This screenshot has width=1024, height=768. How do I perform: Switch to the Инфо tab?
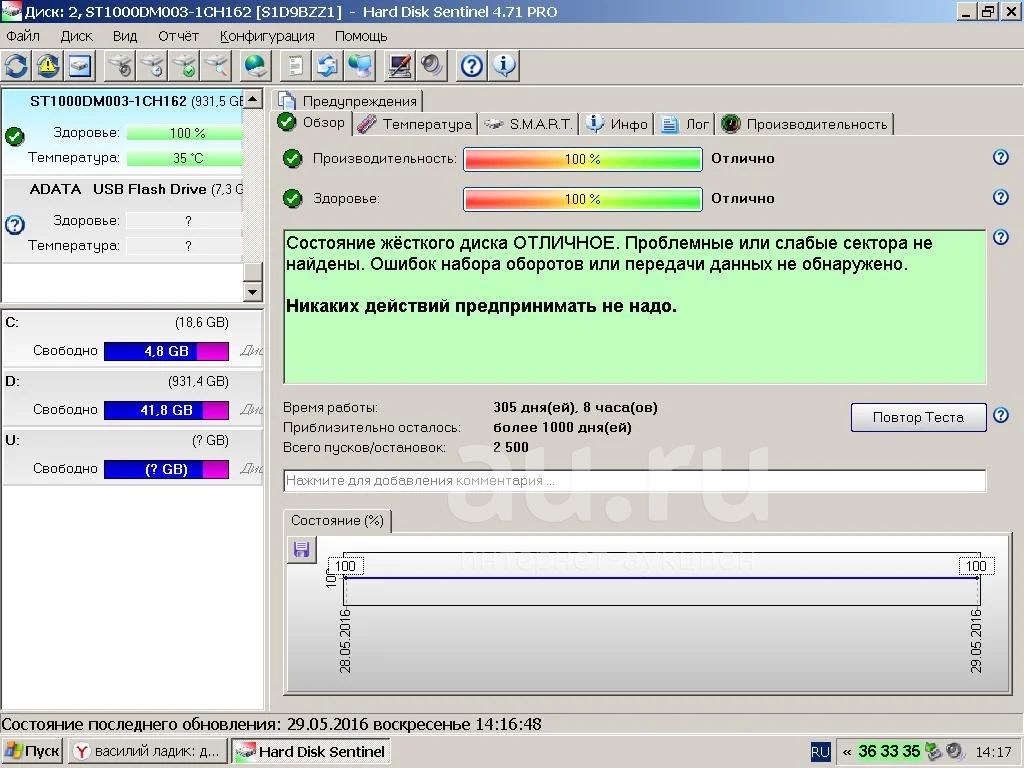[x=617, y=124]
